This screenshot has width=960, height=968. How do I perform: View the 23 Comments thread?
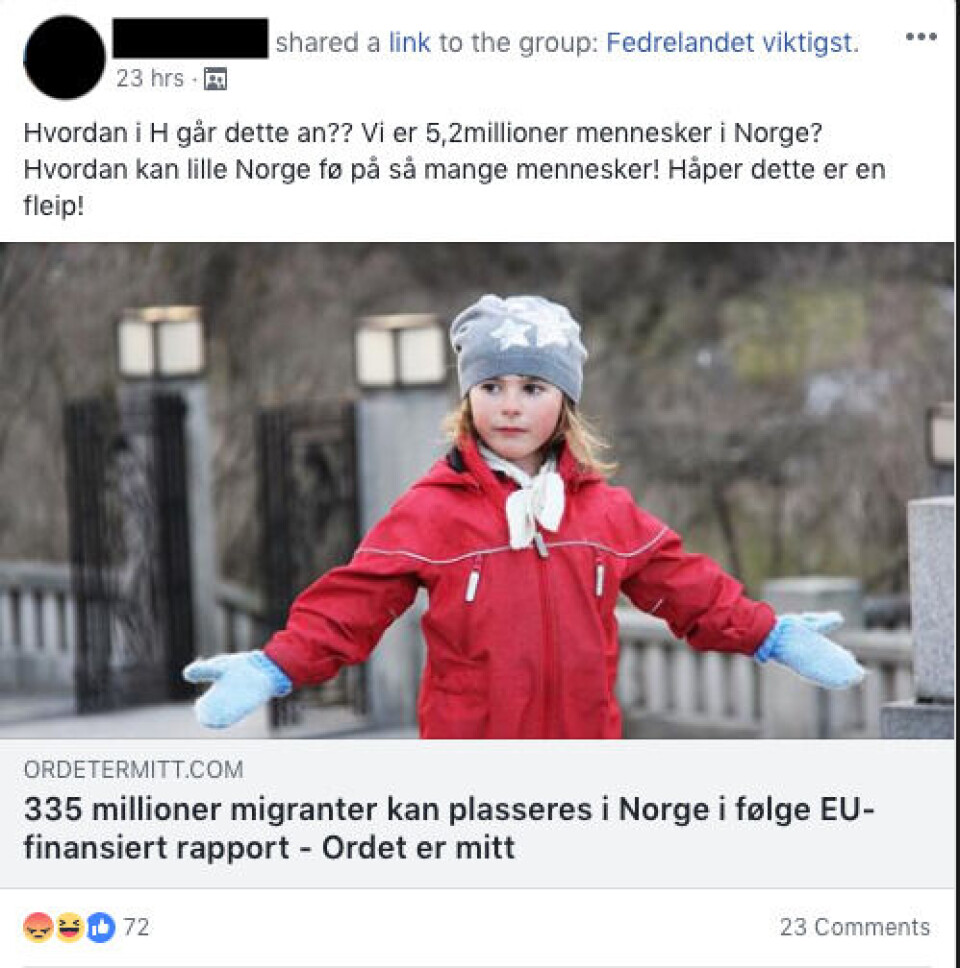(854, 927)
